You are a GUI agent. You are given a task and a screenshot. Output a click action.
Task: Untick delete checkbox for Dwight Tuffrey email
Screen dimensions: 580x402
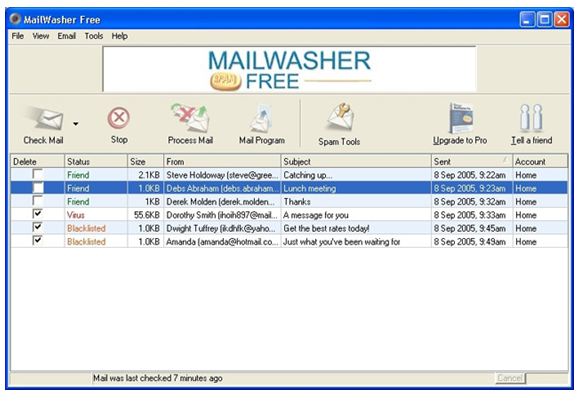coord(37,227)
